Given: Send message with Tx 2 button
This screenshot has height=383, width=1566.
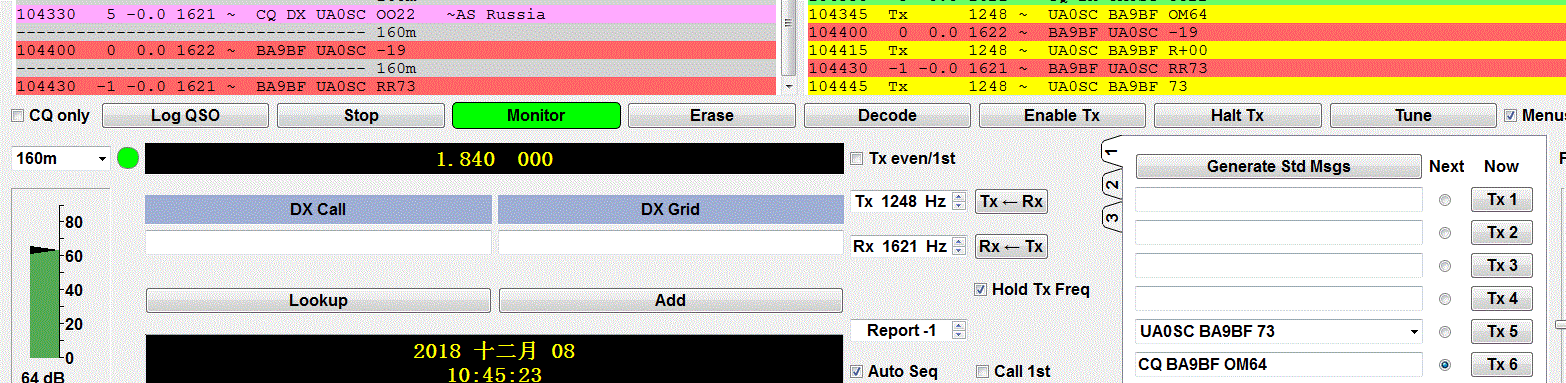Looking at the screenshot, I should pyautogui.click(x=1501, y=233).
